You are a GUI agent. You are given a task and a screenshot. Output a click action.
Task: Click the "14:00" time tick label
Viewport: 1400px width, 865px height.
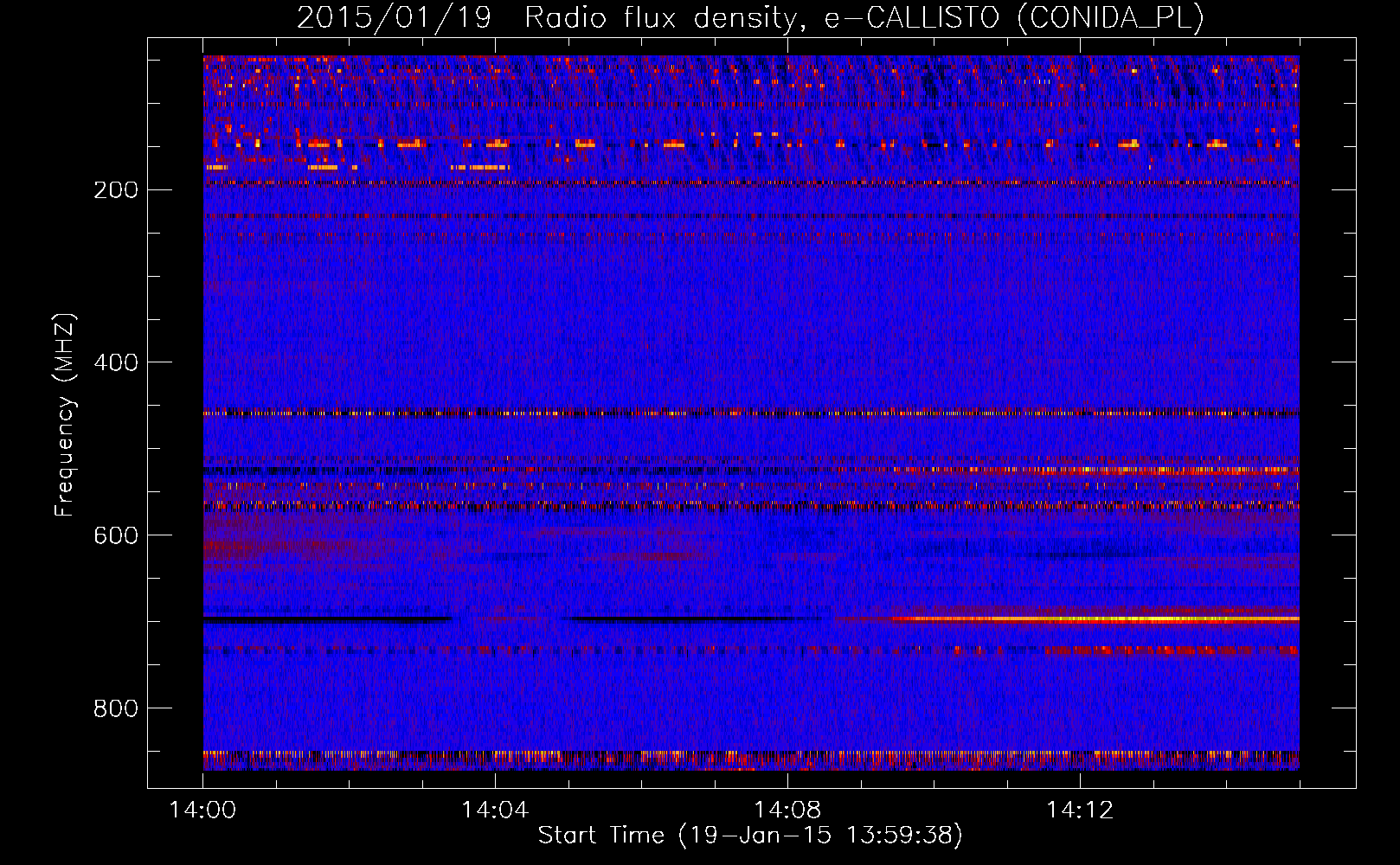(x=203, y=811)
